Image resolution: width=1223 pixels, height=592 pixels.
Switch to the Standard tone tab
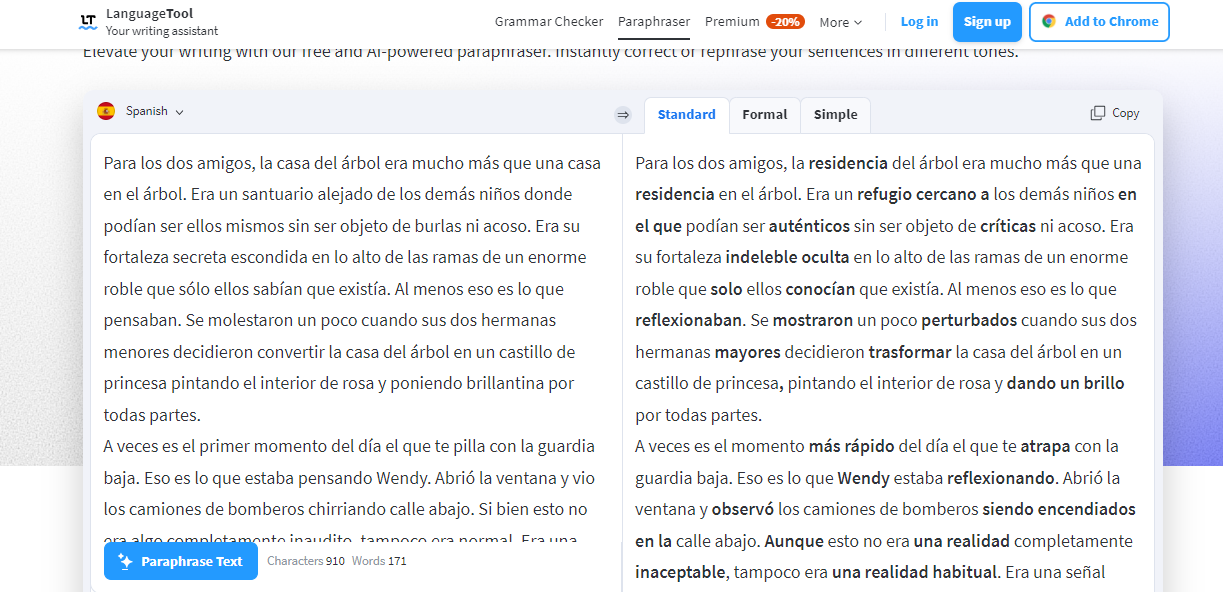click(x=686, y=114)
